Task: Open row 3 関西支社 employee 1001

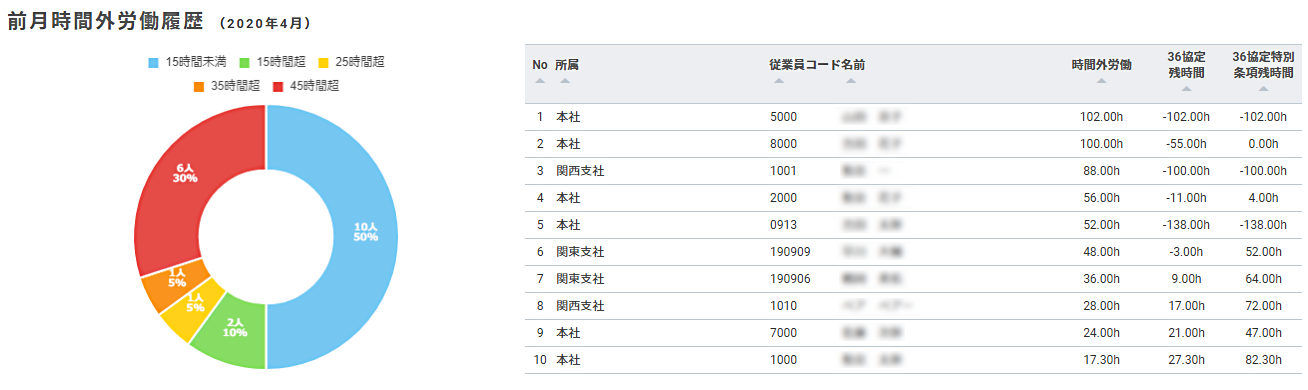Action: (916, 171)
